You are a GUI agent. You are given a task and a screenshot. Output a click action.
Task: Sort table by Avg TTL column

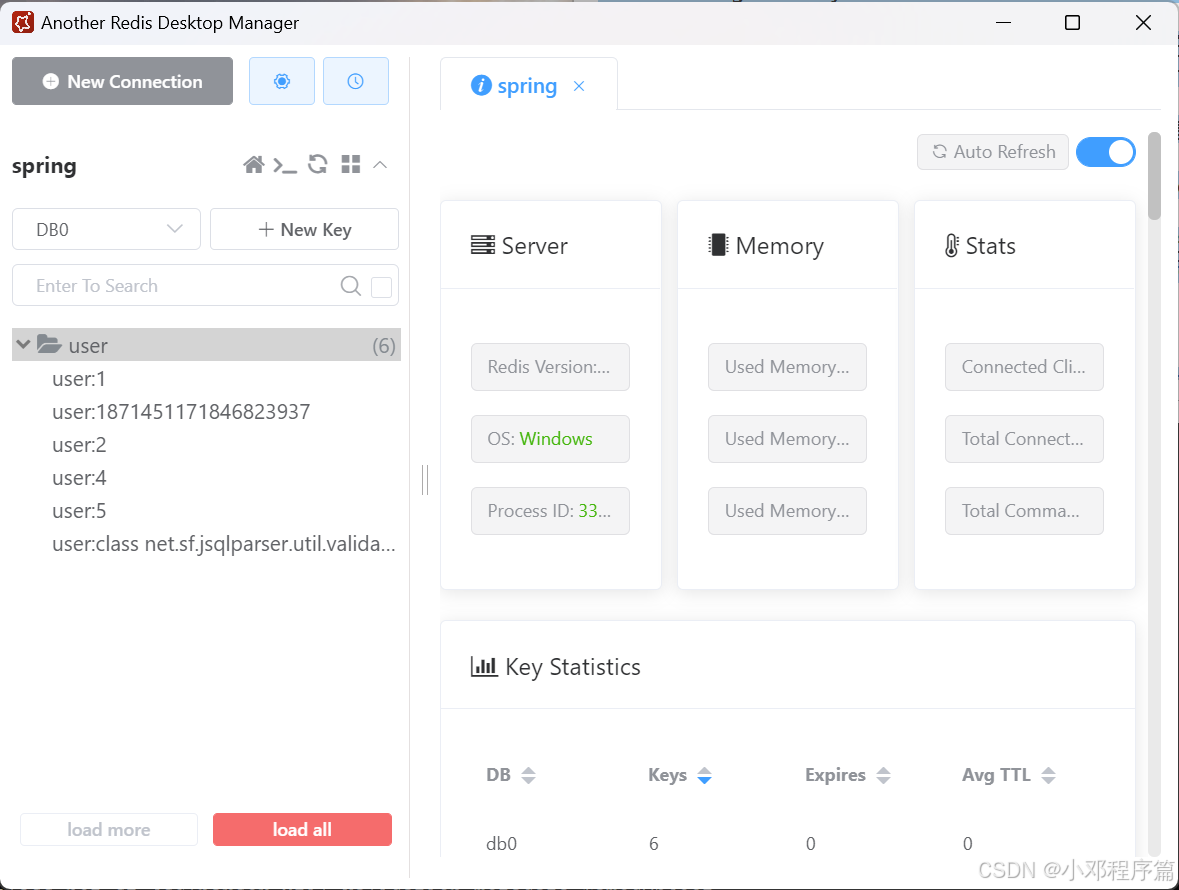[x=1048, y=775]
